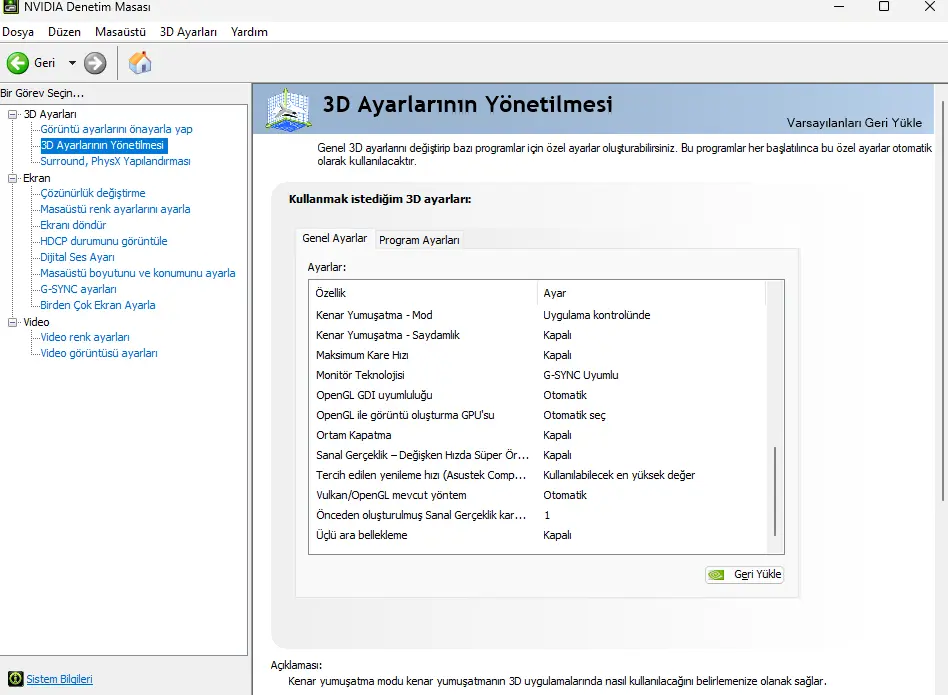
Task: Select Görüntü ayarlarını önayarla yap
Action: [116, 129]
